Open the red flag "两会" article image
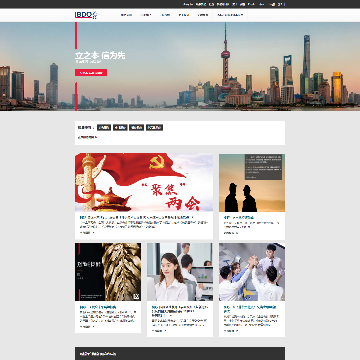Viewport: 360px width, 360px height. tap(144, 182)
